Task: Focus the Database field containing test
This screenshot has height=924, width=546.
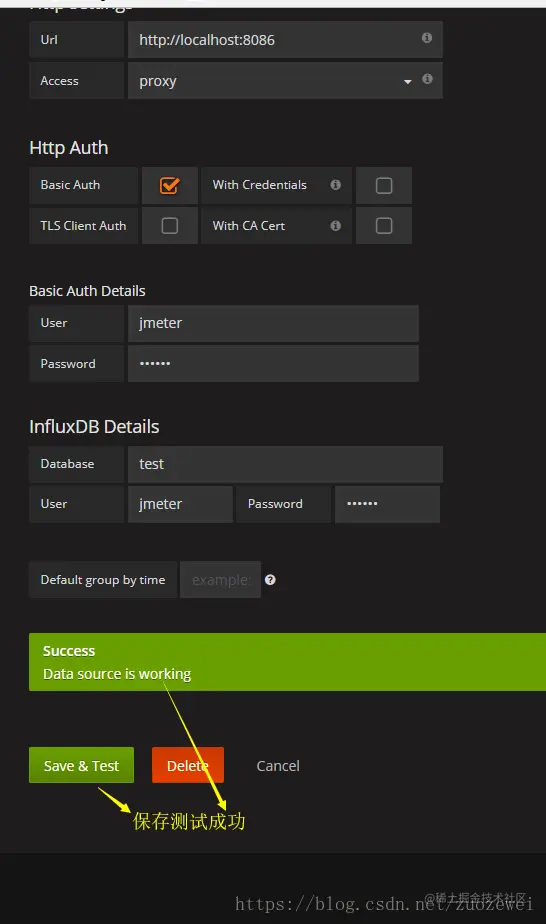Action: coord(285,464)
